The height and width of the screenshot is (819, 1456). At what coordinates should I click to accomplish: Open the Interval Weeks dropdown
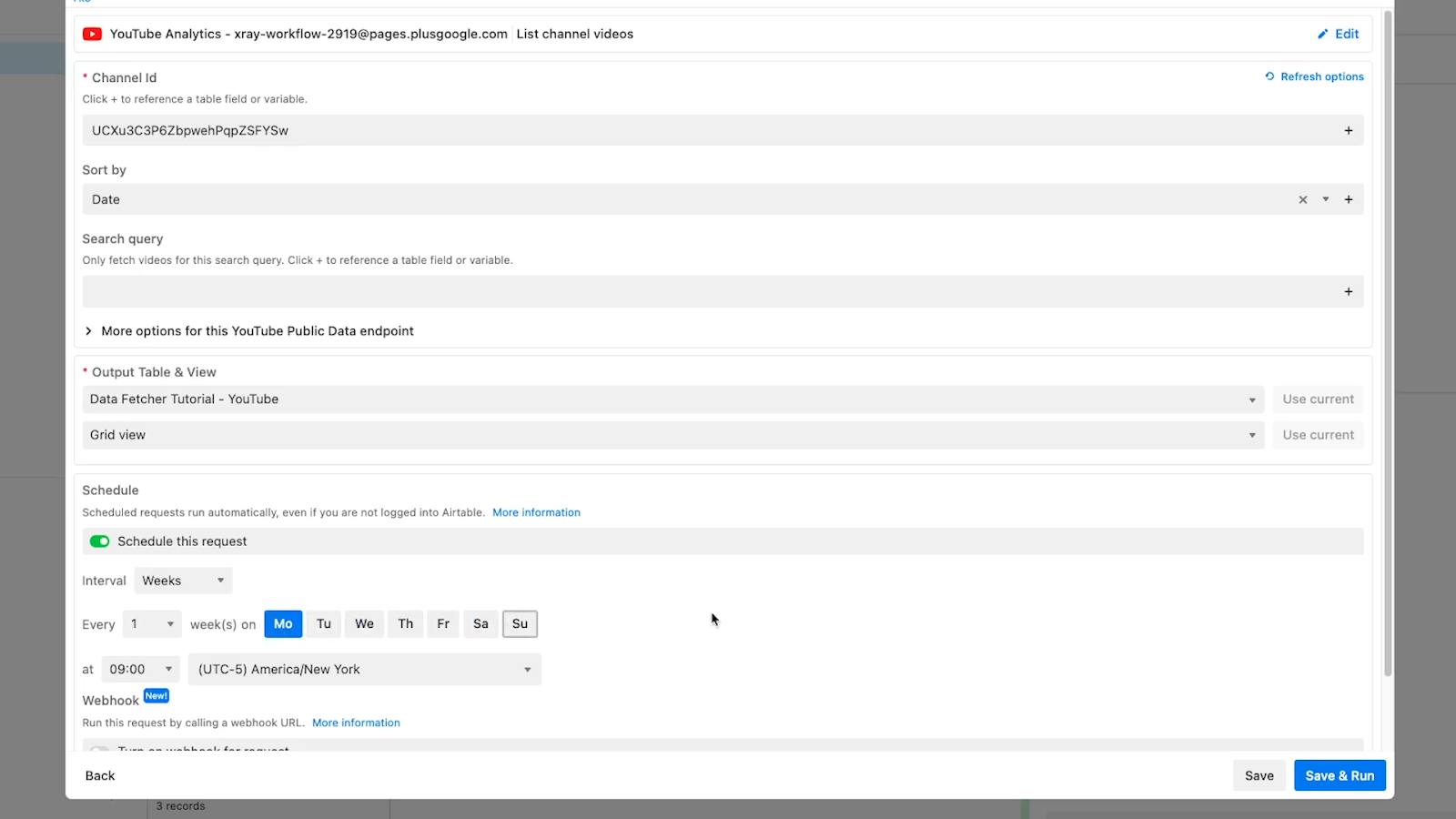[183, 581]
